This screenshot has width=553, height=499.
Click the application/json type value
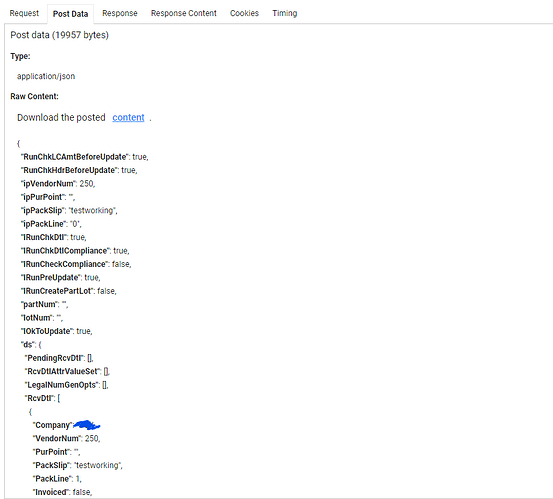tap(46, 76)
